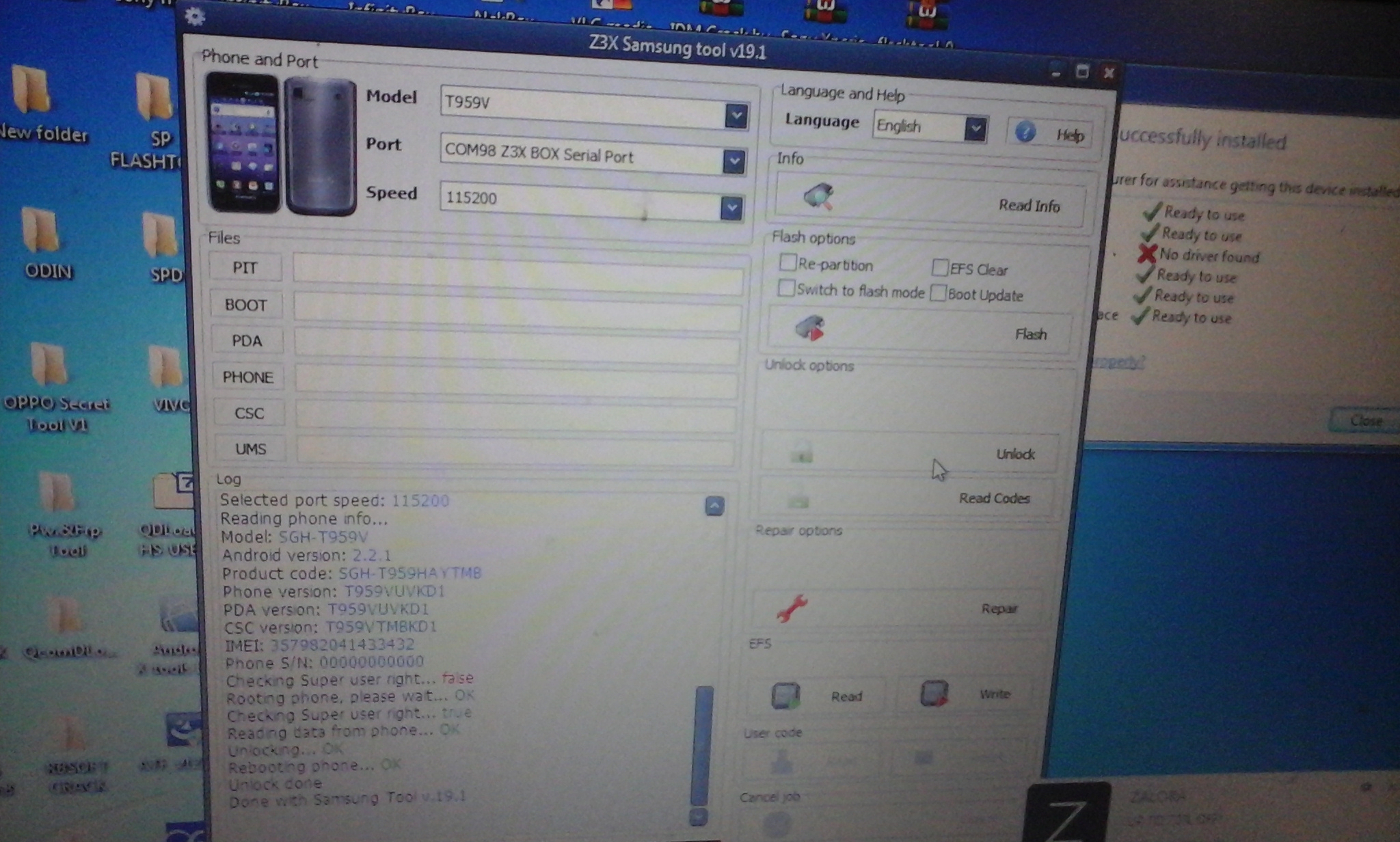Open the SP FLASHTOOL desktop folder
The width and height of the screenshot is (1400, 842).
click(150, 121)
